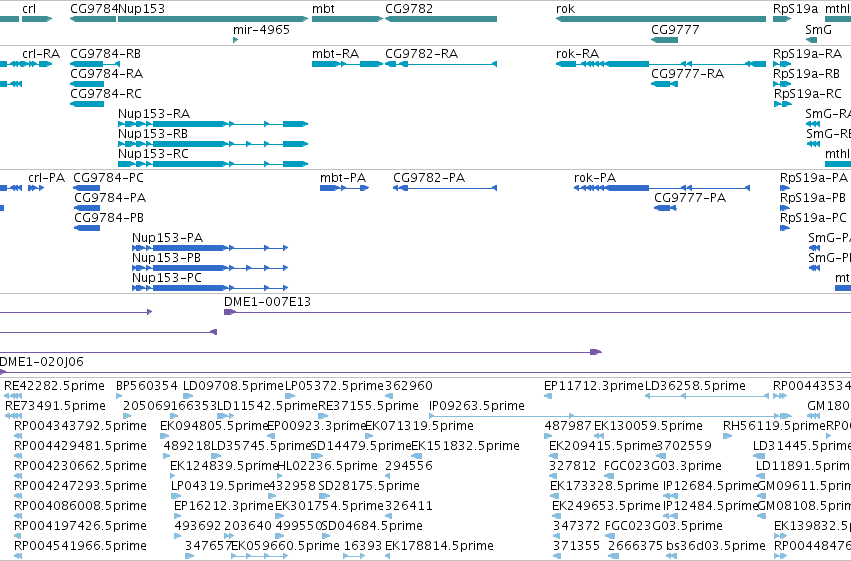Screen dimensions: 851x561
Task: Click the rok-RA transcript
Action: click(661, 64)
